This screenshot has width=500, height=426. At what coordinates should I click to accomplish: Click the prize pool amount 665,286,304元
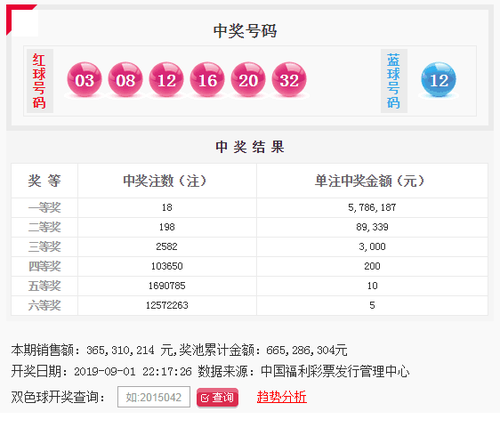[307, 350]
